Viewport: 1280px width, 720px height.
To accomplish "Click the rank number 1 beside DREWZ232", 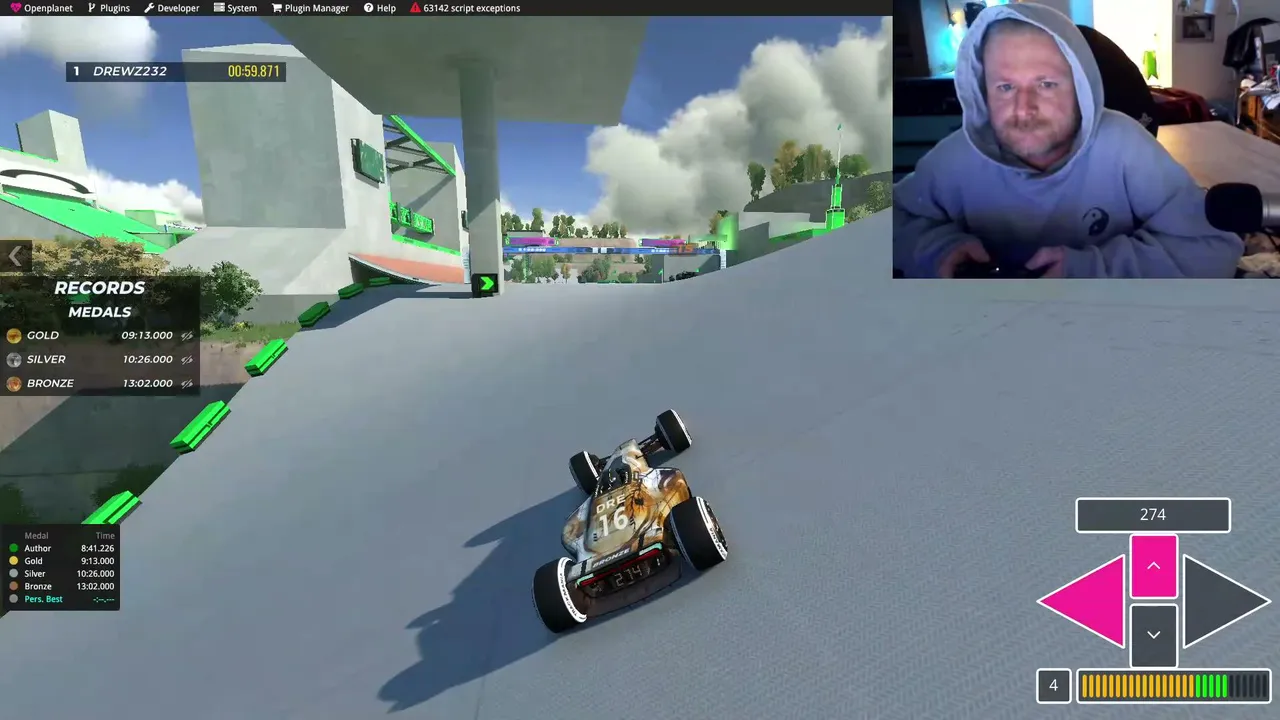I will click(x=76, y=71).
